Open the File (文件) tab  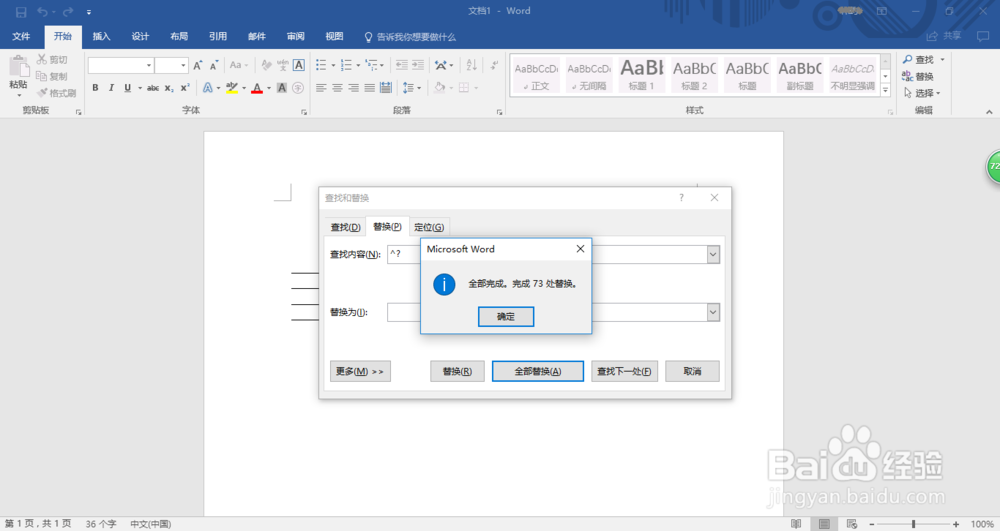(x=21, y=36)
